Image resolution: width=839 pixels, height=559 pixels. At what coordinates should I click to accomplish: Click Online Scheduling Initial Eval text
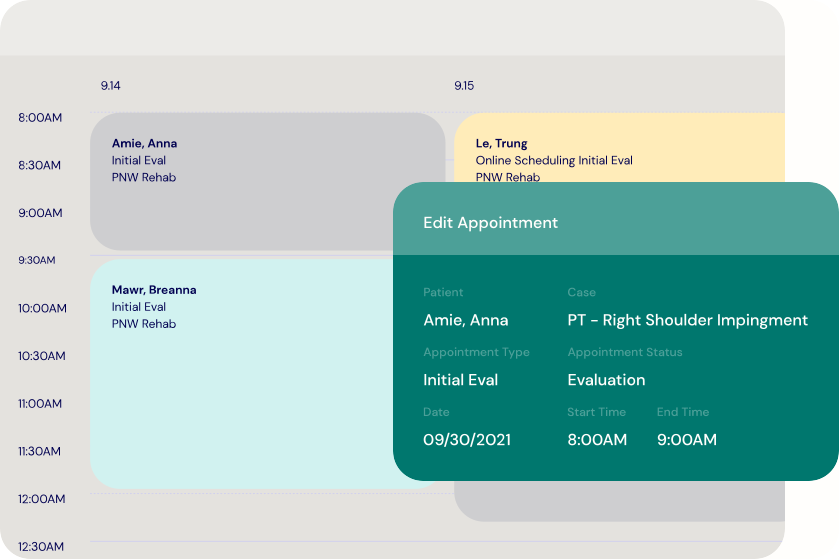point(554,160)
